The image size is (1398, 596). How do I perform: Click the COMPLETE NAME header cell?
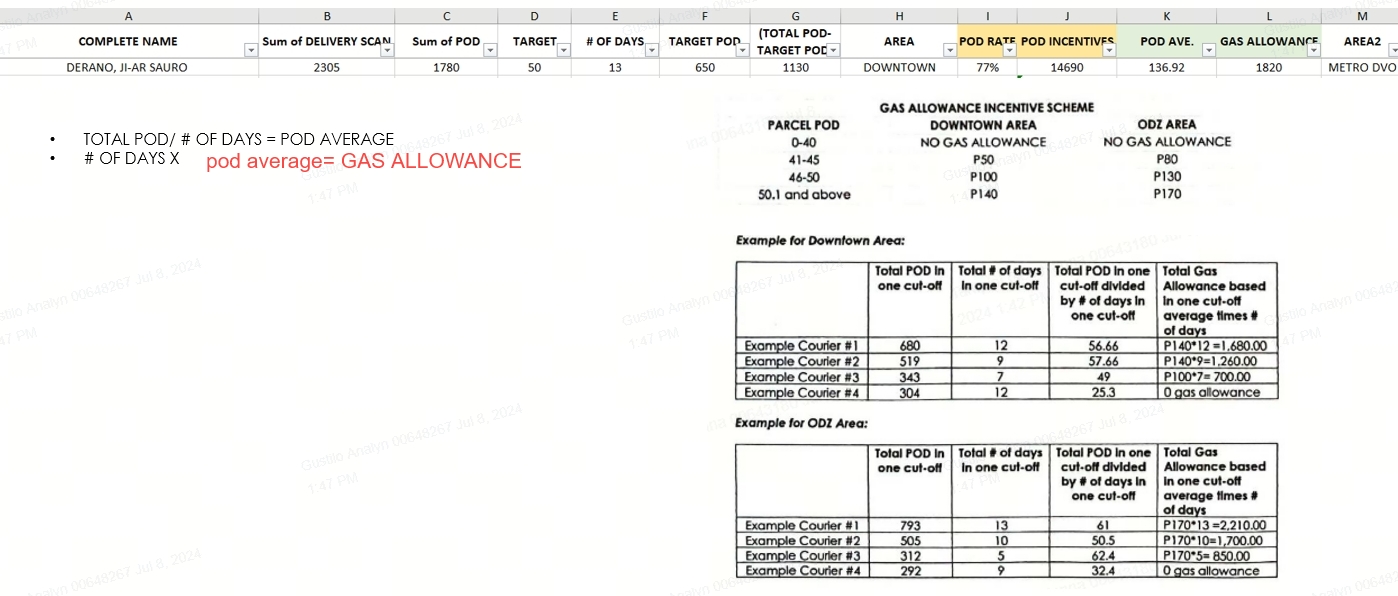pos(128,41)
